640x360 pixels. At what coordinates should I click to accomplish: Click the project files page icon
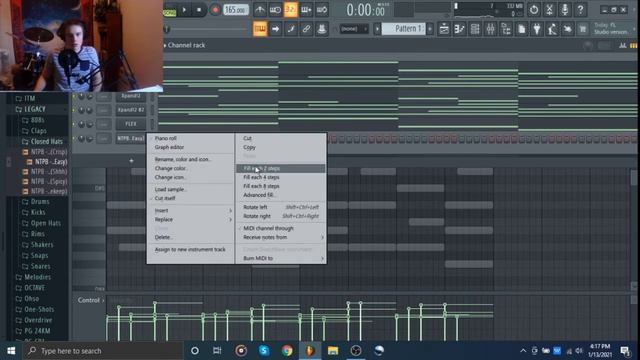pyautogui.click(x=521, y=29)
